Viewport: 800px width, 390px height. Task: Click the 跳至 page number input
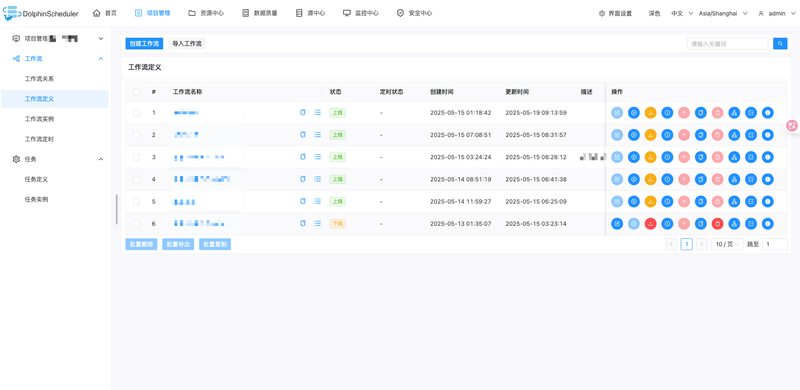[774, 245]
